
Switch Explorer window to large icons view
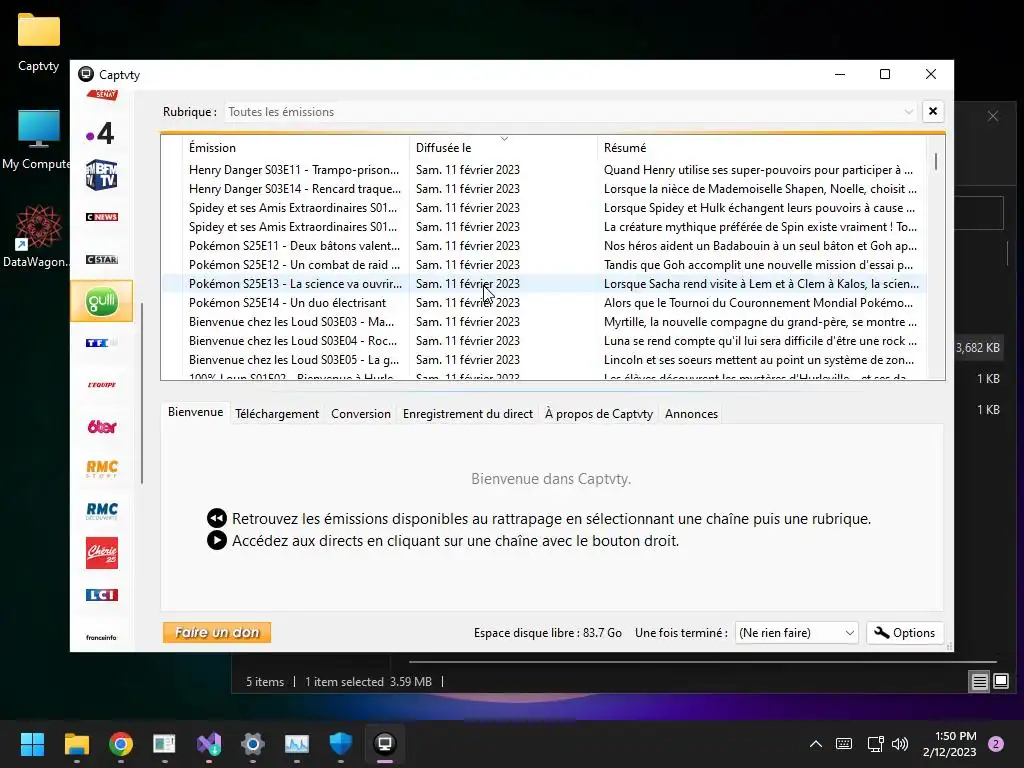1000,682
